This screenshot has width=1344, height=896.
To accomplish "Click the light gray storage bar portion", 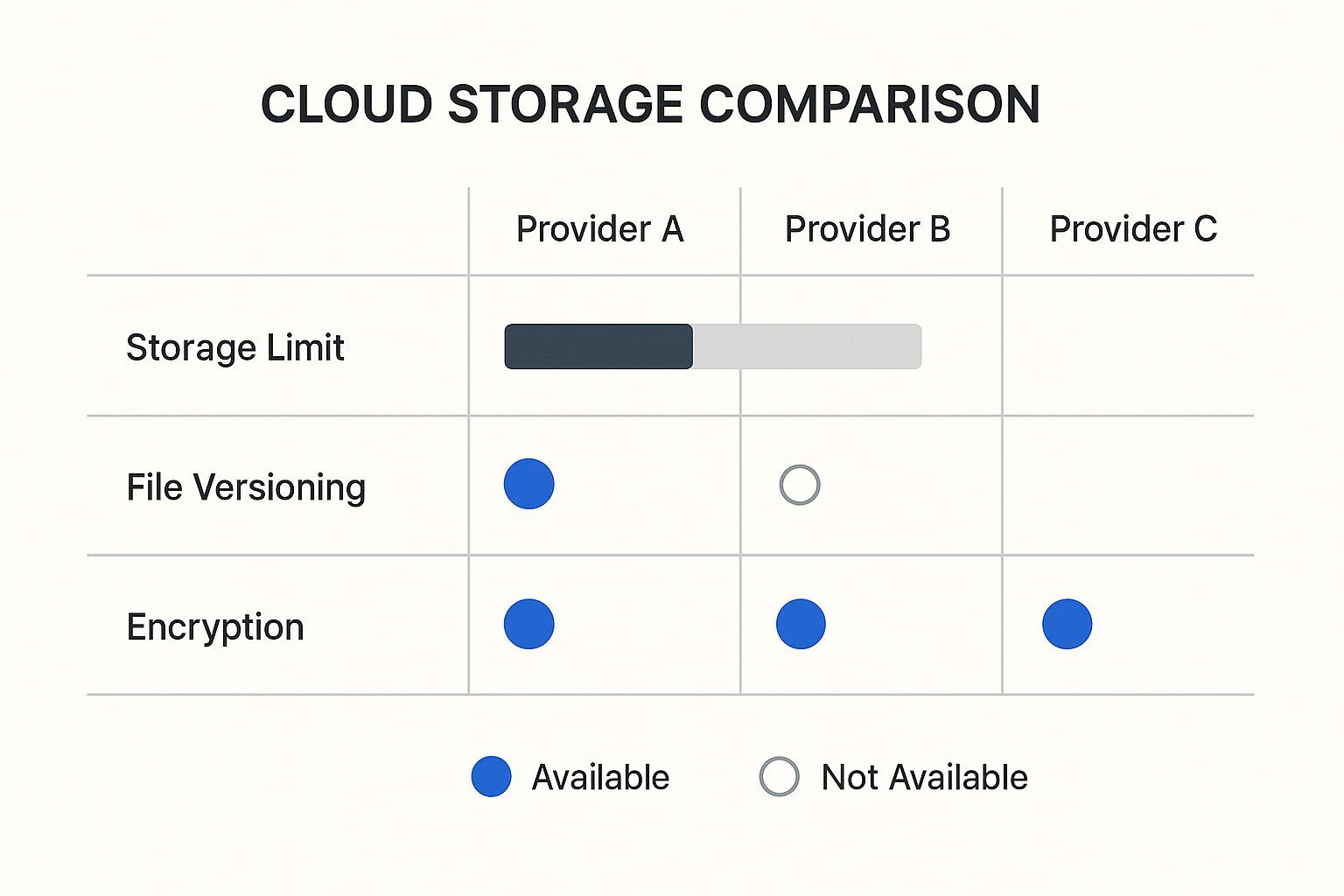I will pyautogui.click(x=806, y=346).
